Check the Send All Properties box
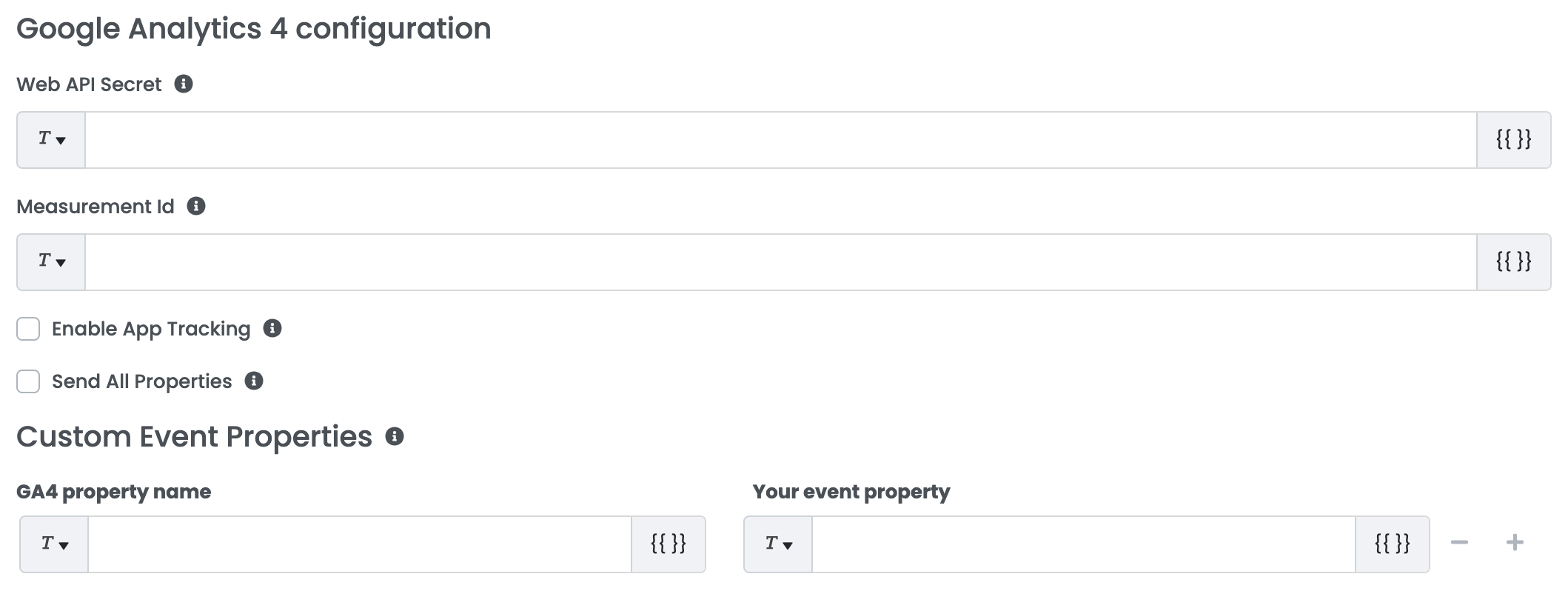This screenshot has height=591, width=1568. (28, 381)
